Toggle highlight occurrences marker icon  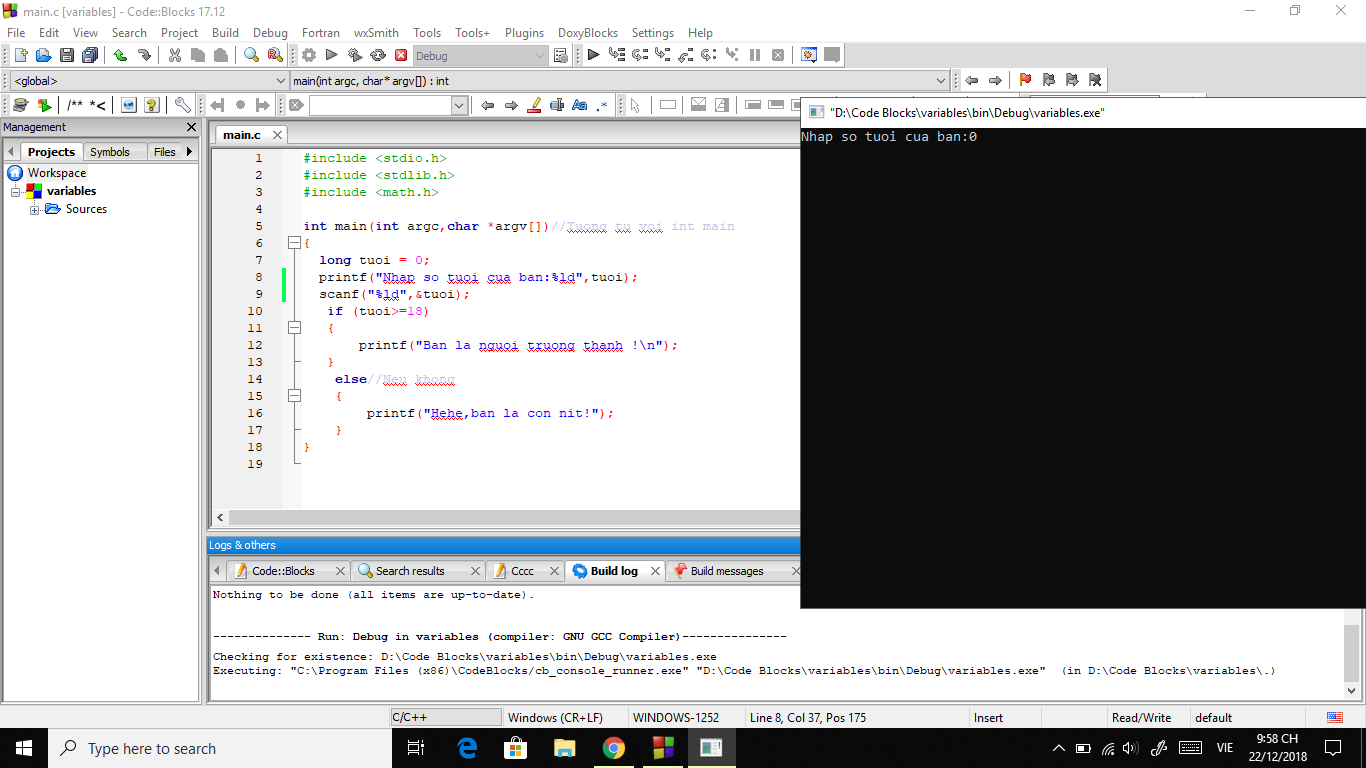pyautogui.click(x=534, y=105)
